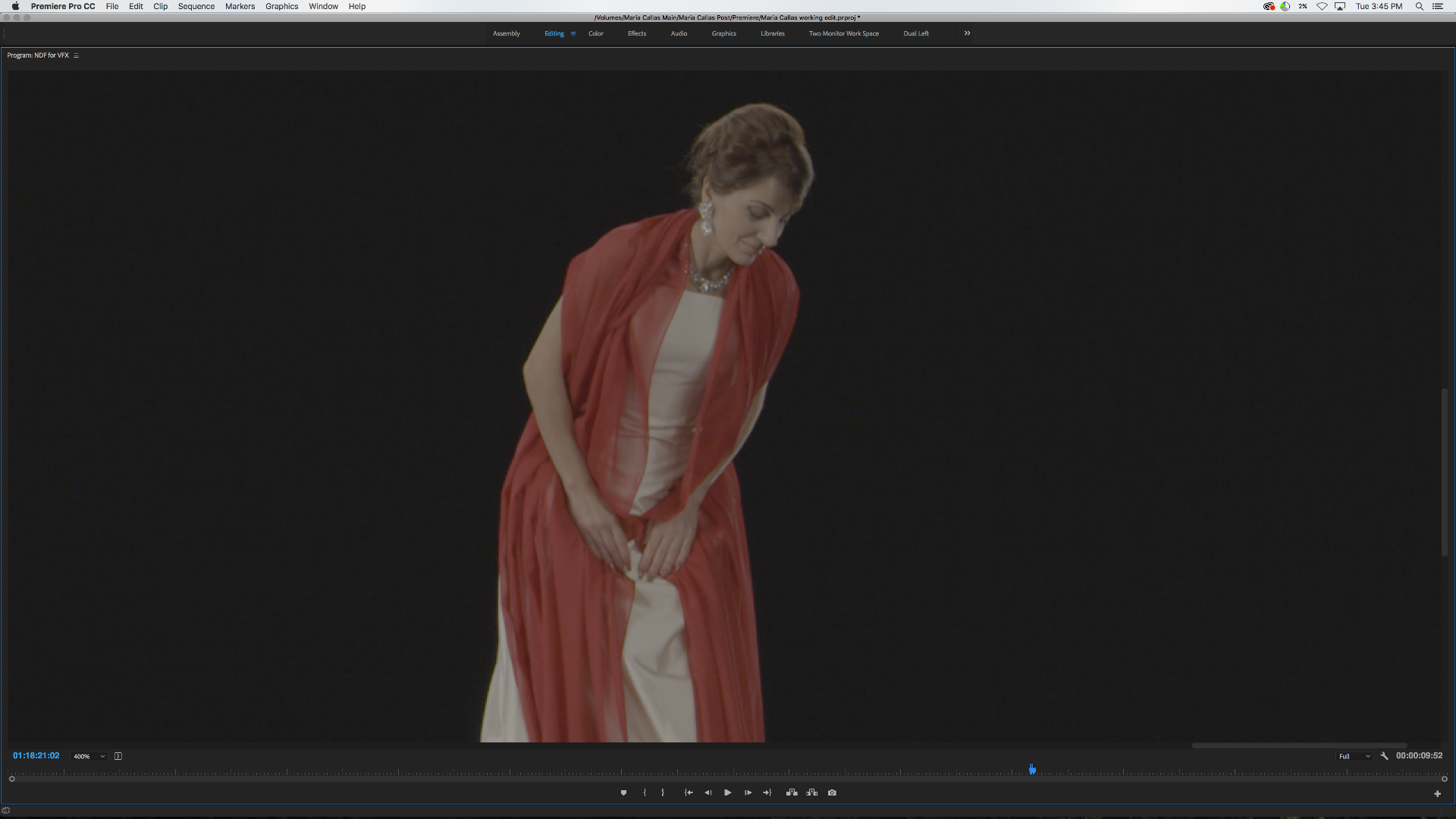Open the playback resolution Full dropdown
The image size is (1456, 819).
pos(1354,756)
